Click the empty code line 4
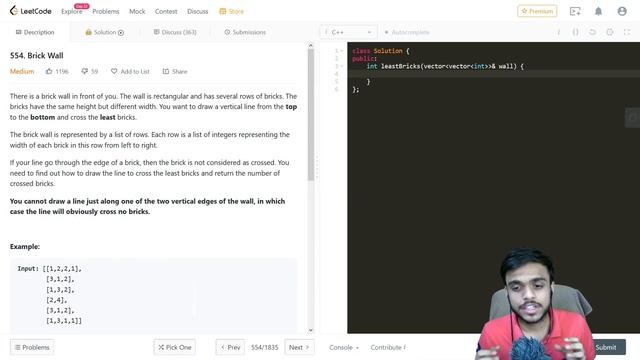 [x=493, y=74]
